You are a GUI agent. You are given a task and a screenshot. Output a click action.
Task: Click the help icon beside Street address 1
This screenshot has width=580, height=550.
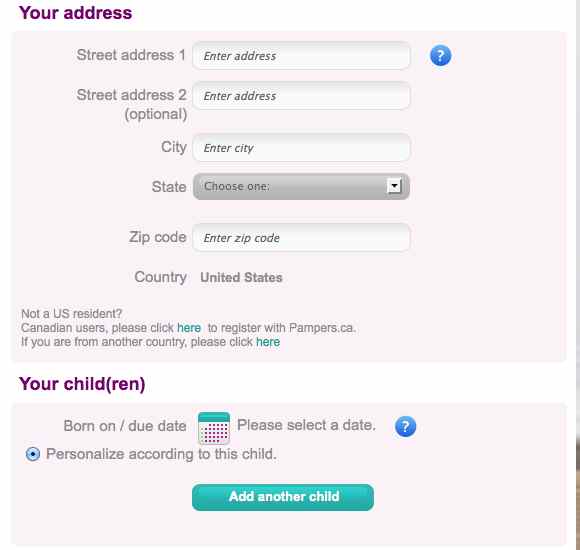coord(440,56)
